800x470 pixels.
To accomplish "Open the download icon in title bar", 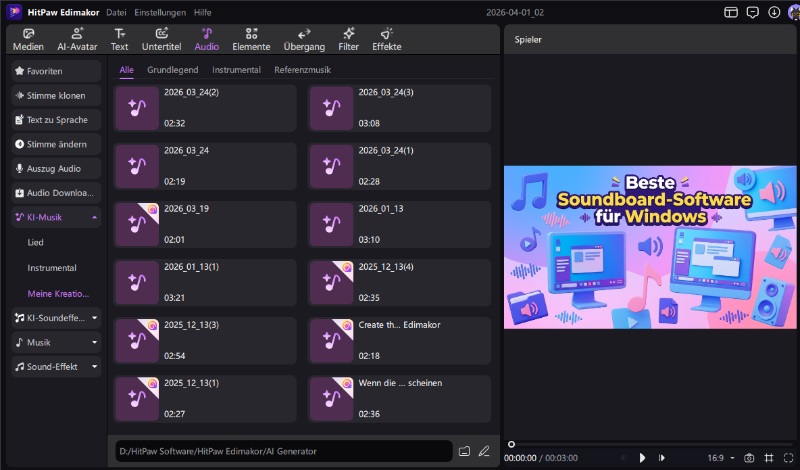I will click(x=774, y=12).
